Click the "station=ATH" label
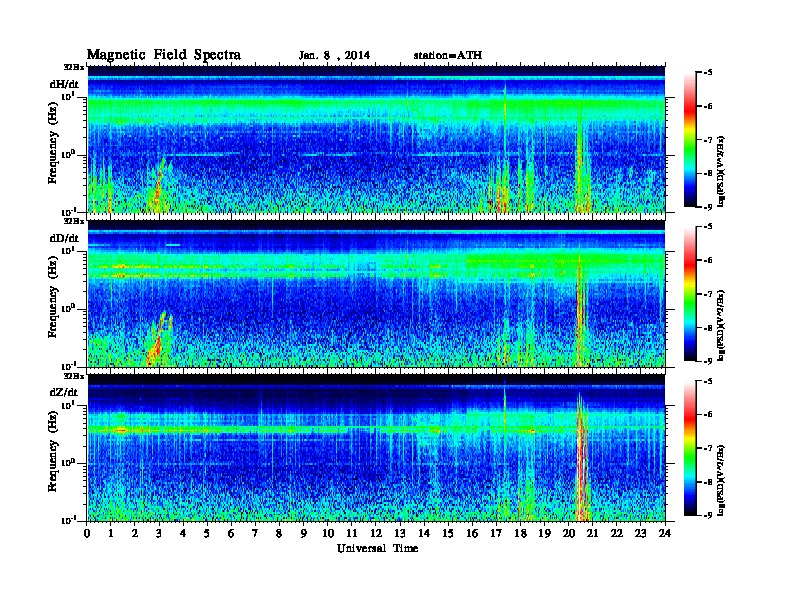 pos(448,55)
